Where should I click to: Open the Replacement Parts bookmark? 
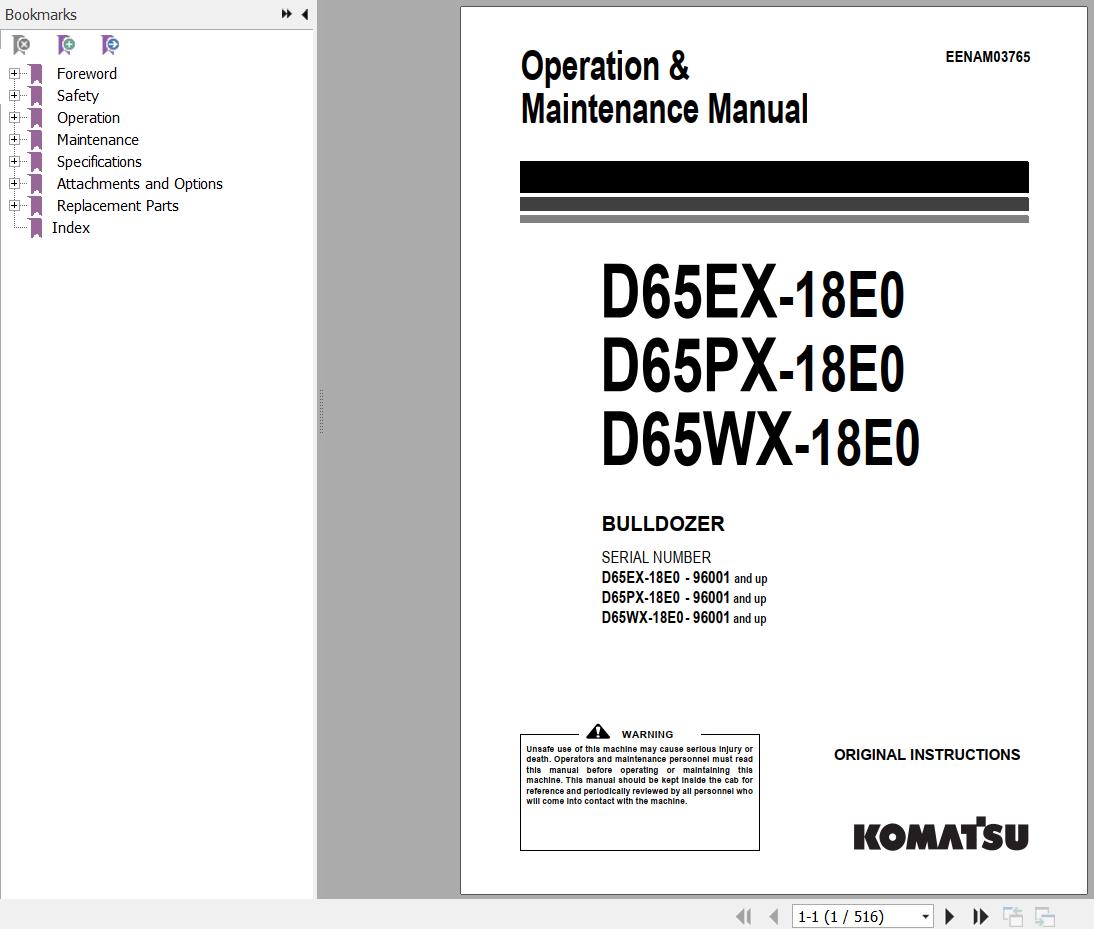[x=117, y=206]
